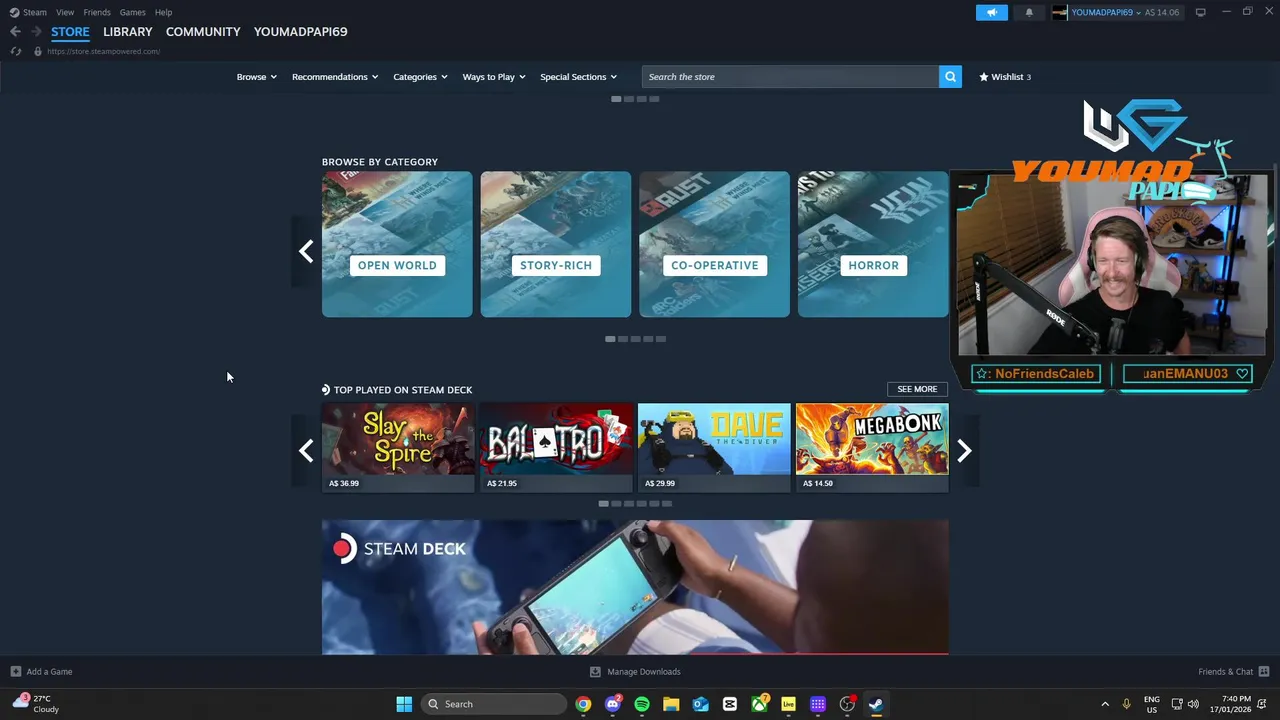1280x720 pixels.
Task: Expand the Special Sections dropdown
Action: click(x=578, y=77)
